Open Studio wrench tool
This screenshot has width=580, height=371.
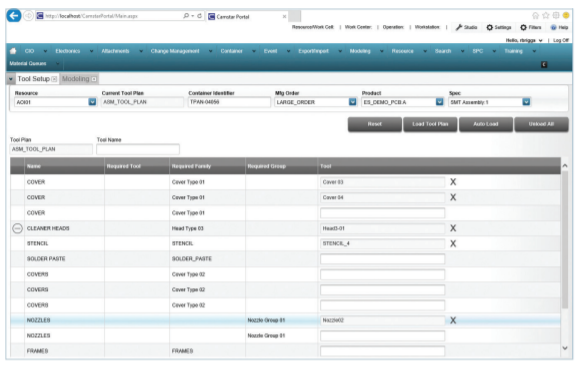click(466, 27)
